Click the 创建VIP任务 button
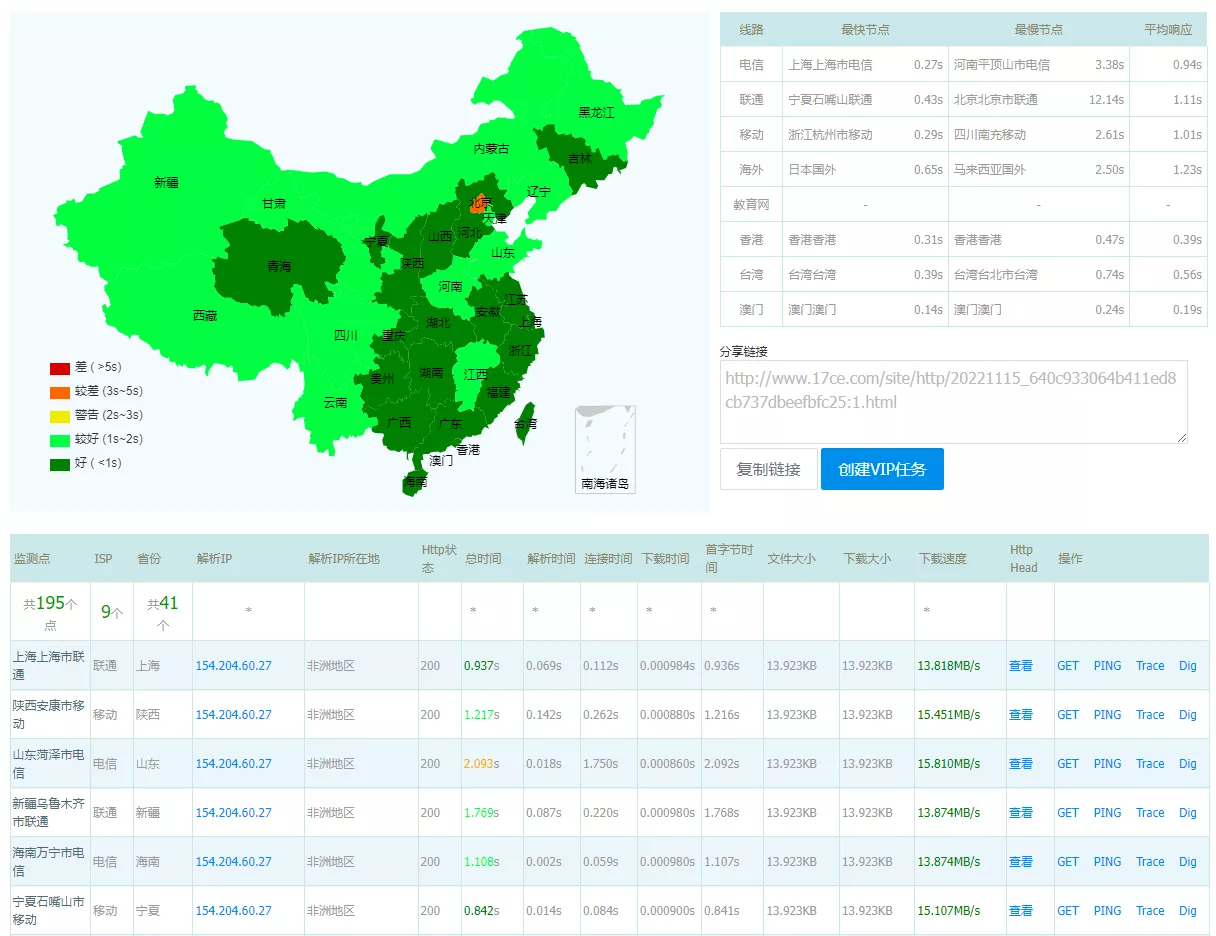The width and height of the screenshot is (1216, 936). click(881, 469)
